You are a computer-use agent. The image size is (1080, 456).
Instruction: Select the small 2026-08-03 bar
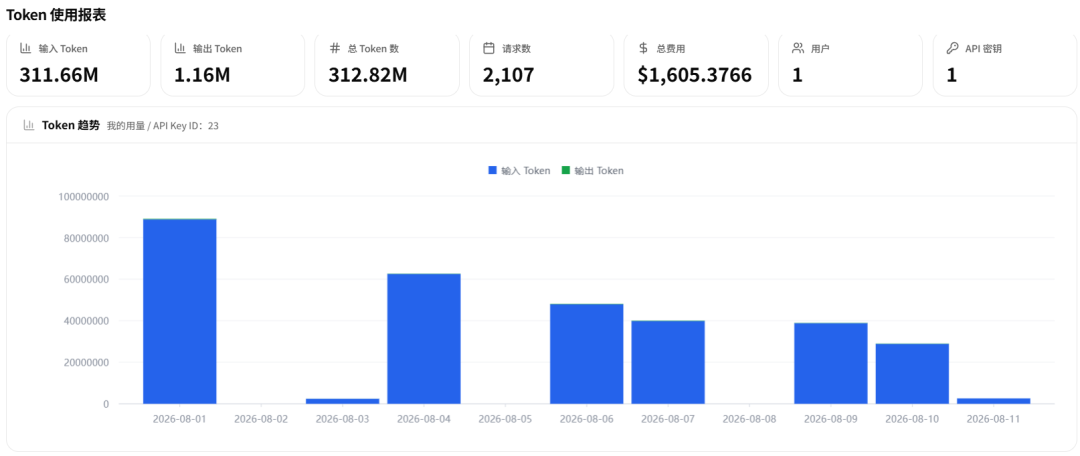(x=342, y=401)
